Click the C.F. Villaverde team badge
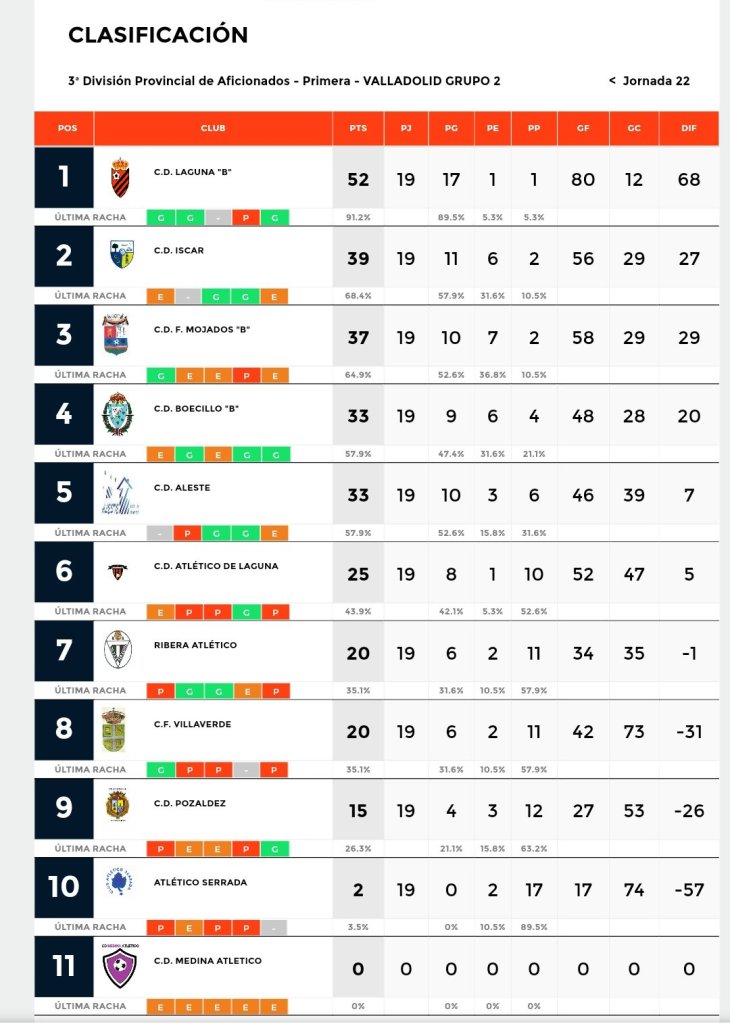This screenshot has height=1024, width=730. pos(115,729)
